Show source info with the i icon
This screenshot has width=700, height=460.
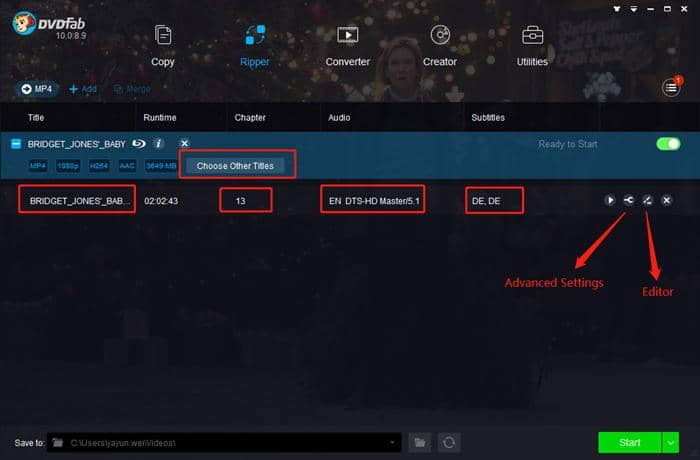(x=158, y=143)
